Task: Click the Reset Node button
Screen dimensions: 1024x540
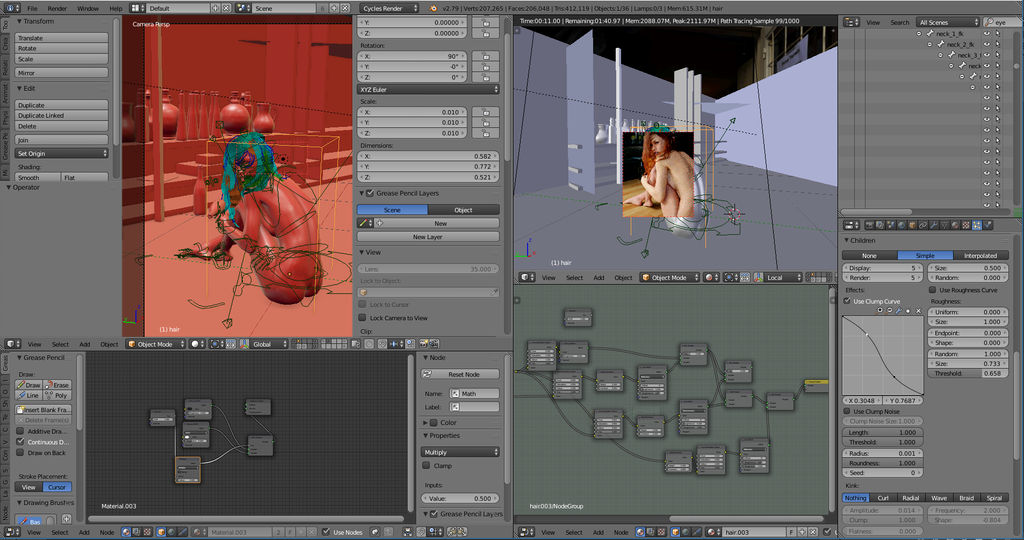Action: (x=466, y=374)
